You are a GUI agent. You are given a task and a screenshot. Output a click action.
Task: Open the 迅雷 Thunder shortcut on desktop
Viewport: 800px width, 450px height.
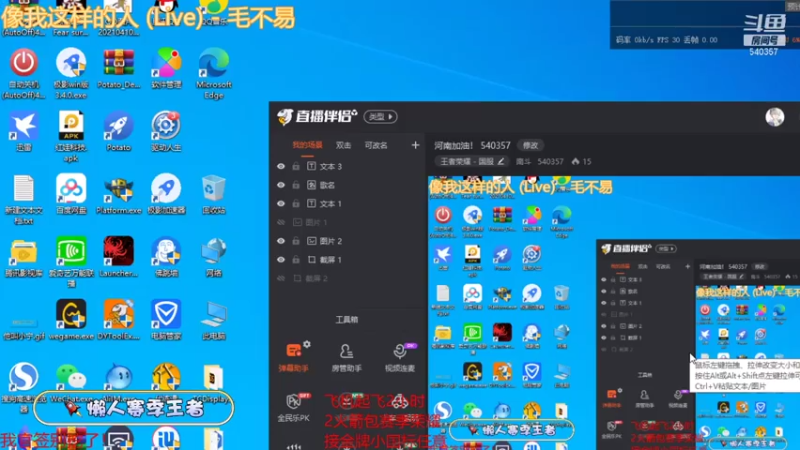[23, 132]
